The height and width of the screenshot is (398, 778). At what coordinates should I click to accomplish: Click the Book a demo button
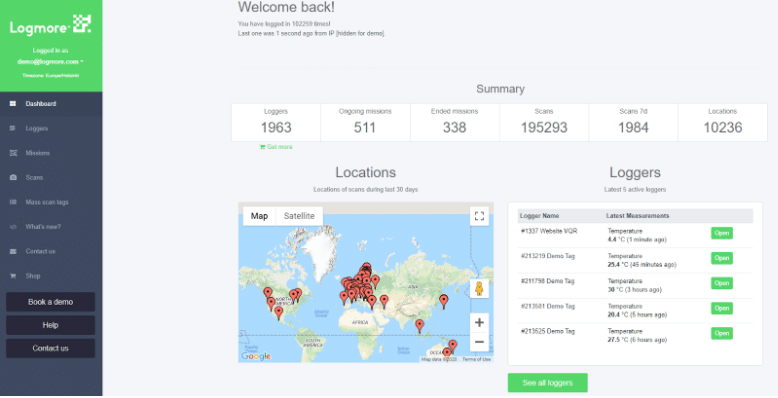(x=50, y=302)
